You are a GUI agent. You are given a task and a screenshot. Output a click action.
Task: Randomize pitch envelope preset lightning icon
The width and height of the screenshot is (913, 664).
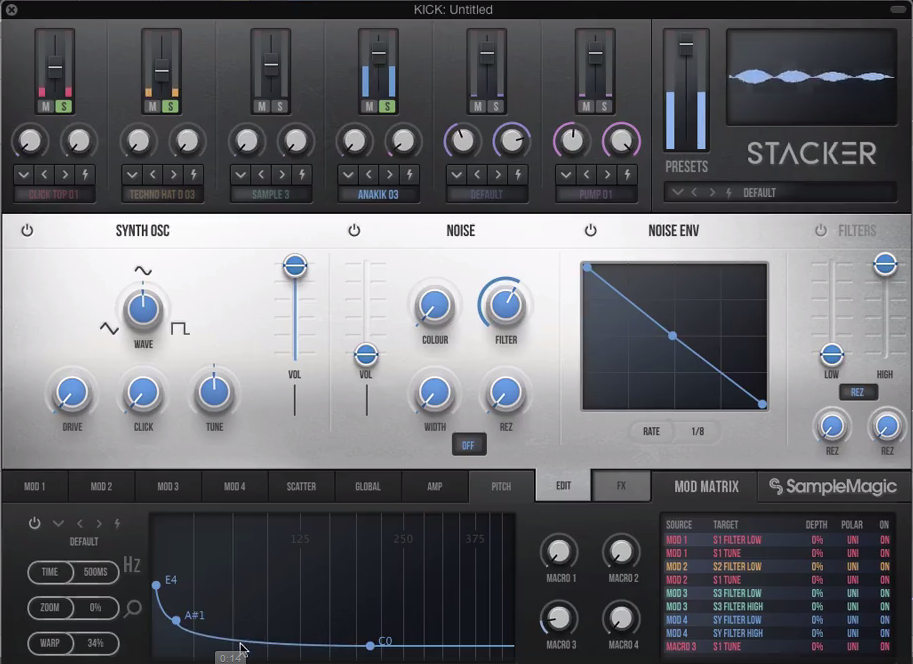point(117,523)
